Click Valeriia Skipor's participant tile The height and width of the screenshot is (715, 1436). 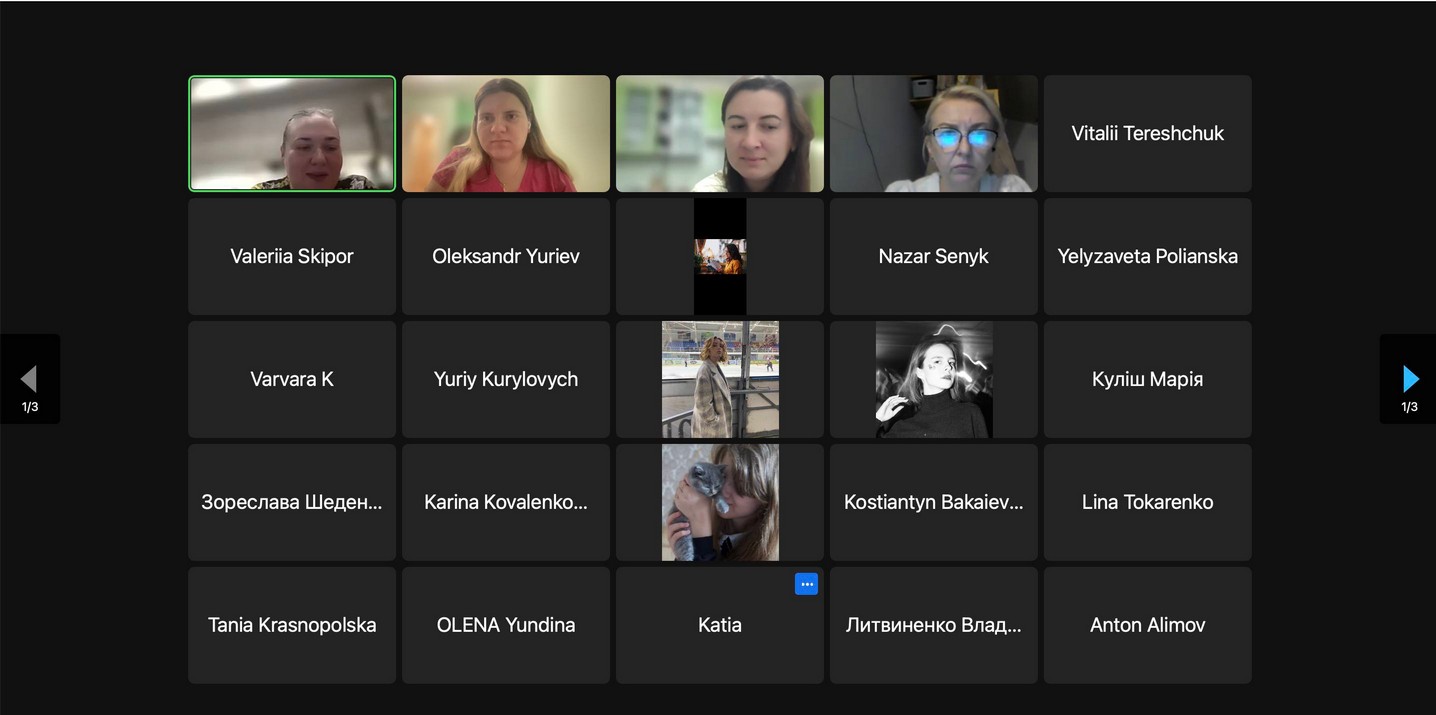click(292, 256)
